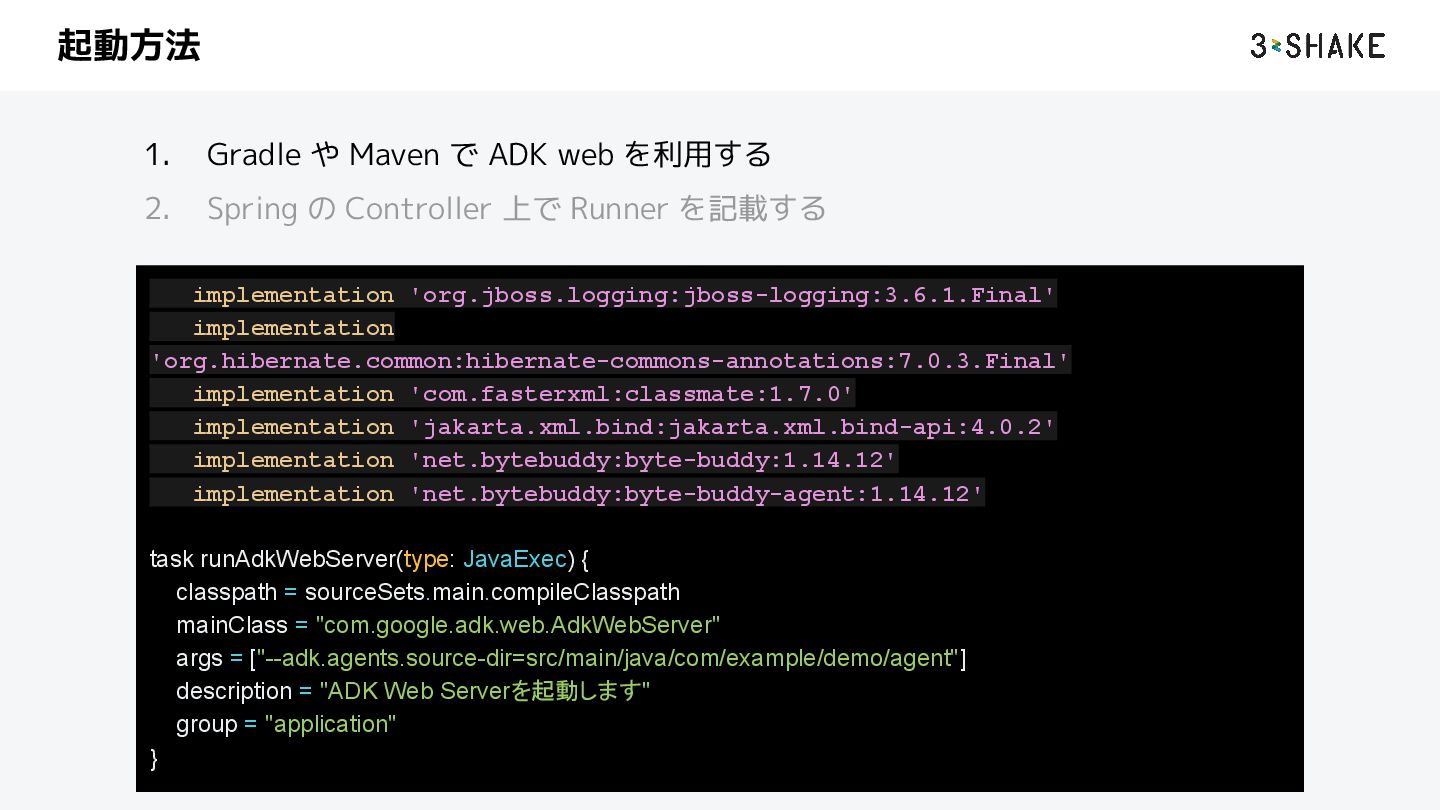Click the lone 'implementation' keyword above the hibernate string
Image resolution: width=1440 pixels, height=810 pixels.
(293, 328)
